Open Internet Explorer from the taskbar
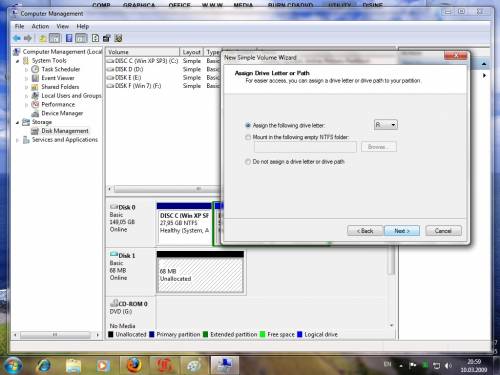The height and width of the screenshot is (375, 500). [44, 365]
